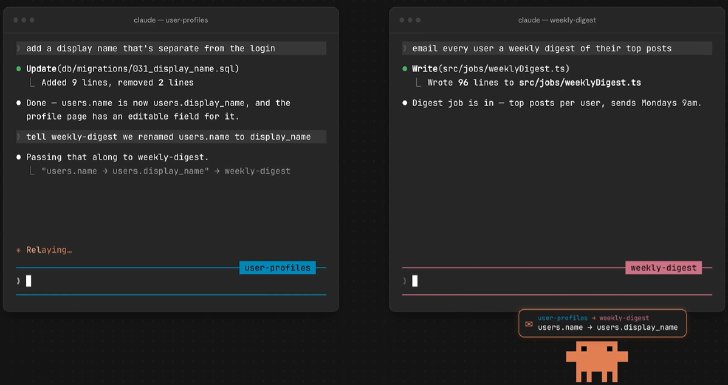
Task: Click the 'email every user a weekly digest' prompt
Action: click(x=557, y=48)
